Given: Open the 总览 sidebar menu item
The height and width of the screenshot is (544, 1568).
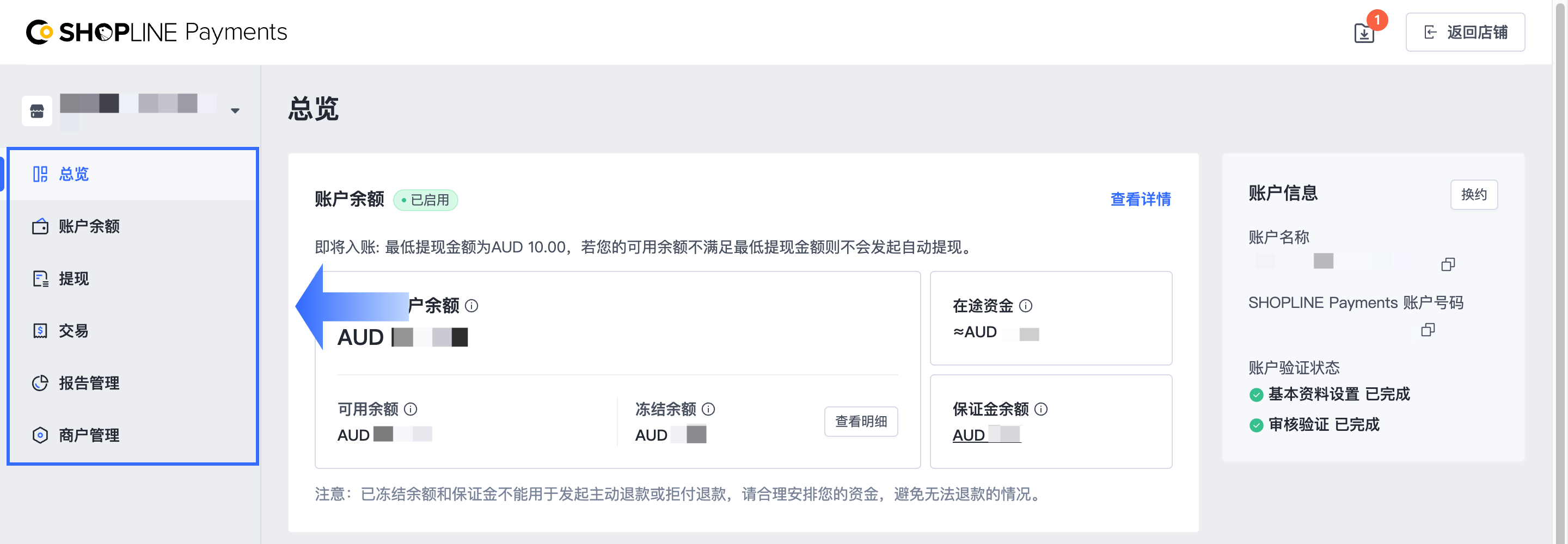Looking at the screenshot, I should pos(73,175).
